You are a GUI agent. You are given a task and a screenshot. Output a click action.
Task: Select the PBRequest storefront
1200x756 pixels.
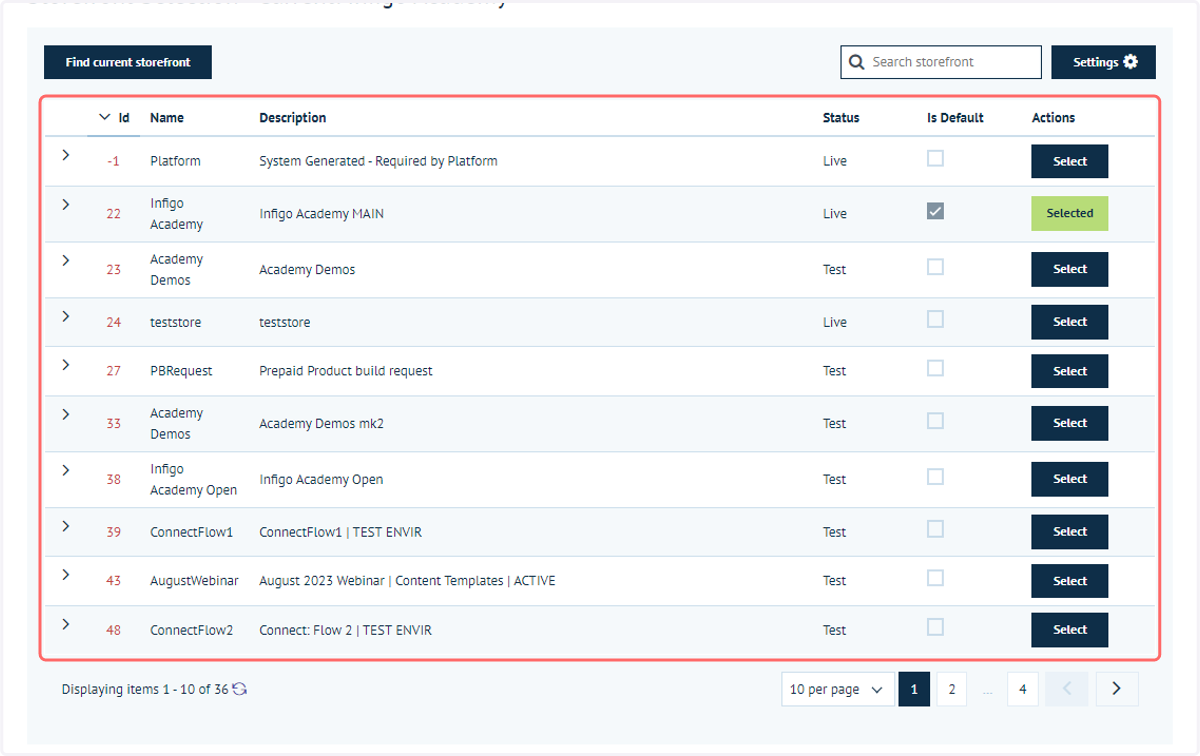pos(1070,371)
